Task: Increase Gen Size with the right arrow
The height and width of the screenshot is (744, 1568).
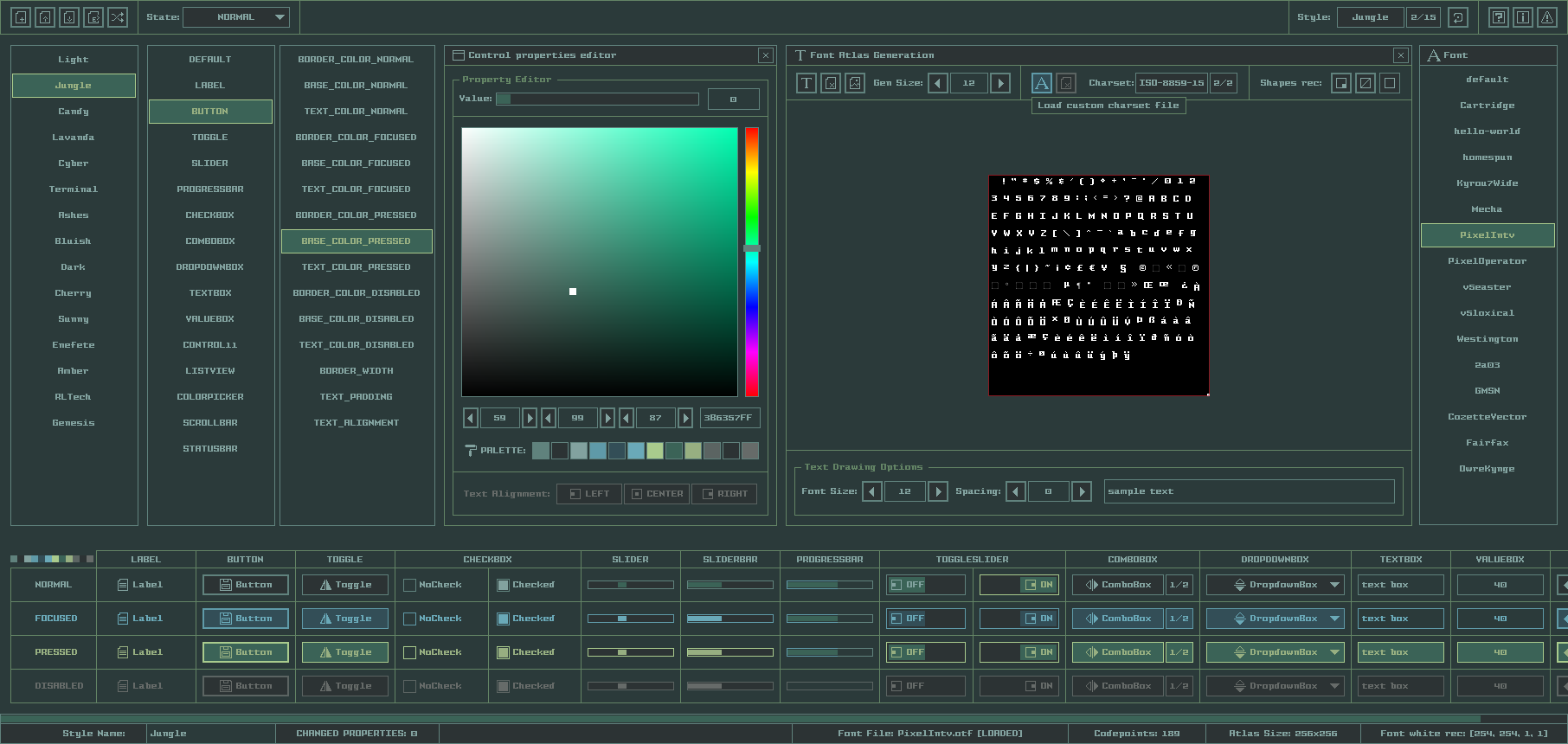Action: pos(1000,83)
